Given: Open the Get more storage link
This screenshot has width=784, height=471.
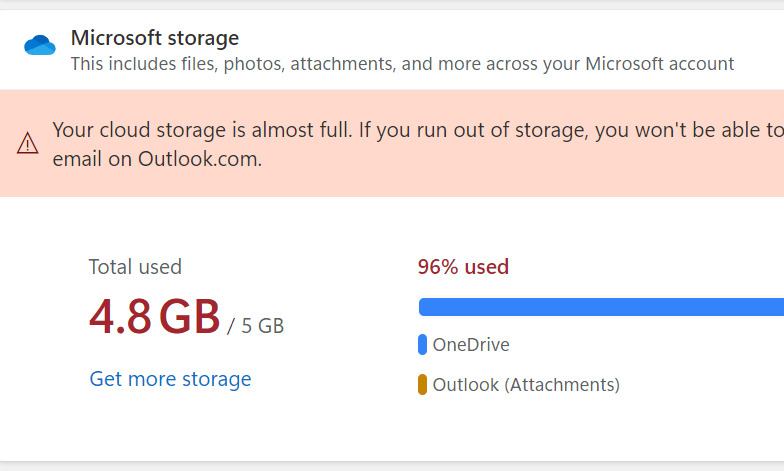Looking at the screenshot, I should tap(170, 379).
